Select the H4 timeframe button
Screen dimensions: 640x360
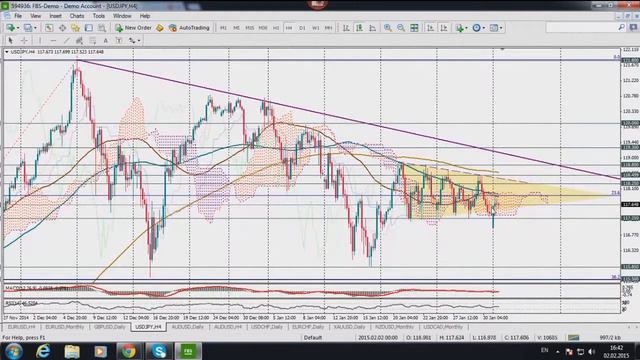(x=289, y=28)
